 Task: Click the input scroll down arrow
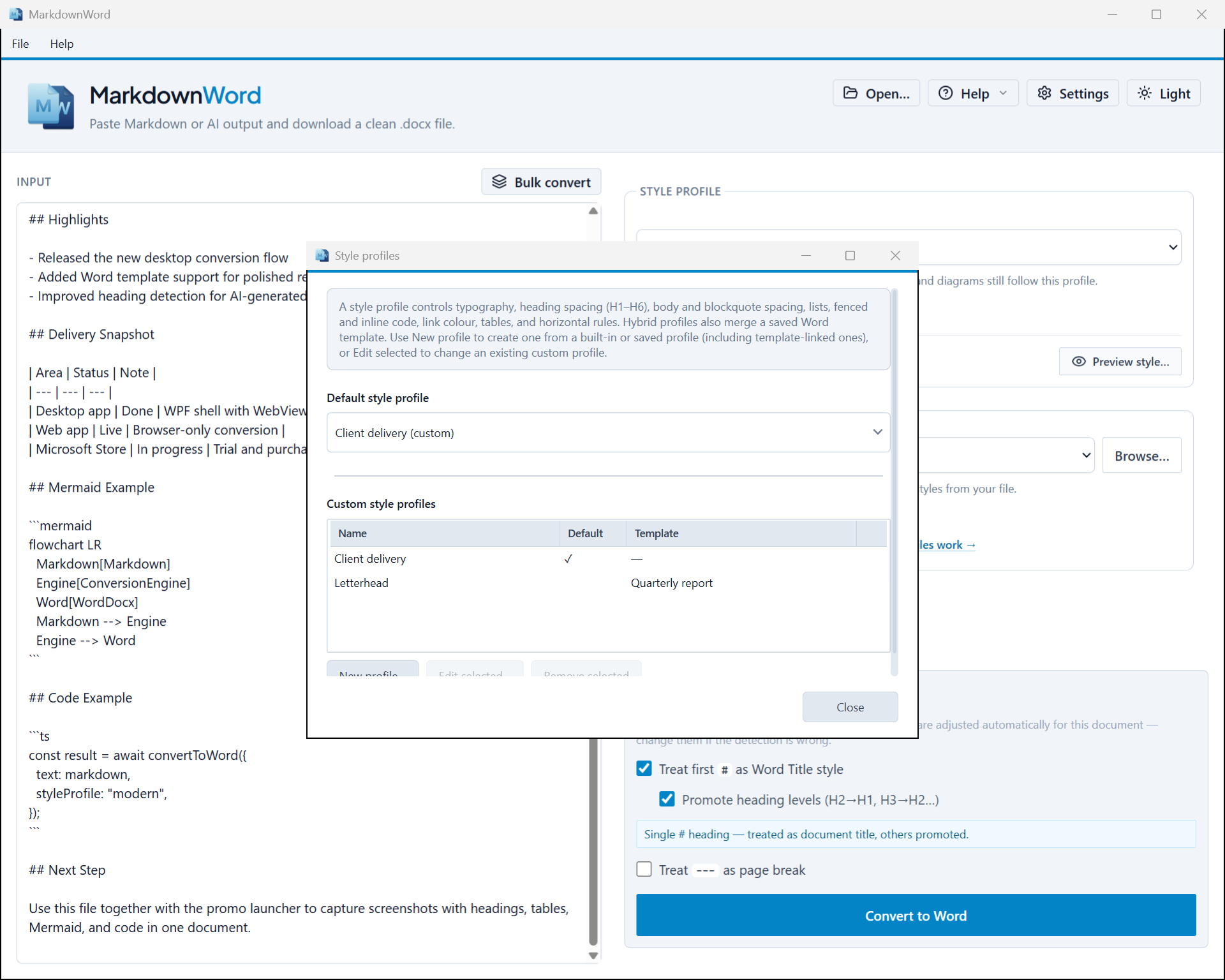tap(593, 956)
